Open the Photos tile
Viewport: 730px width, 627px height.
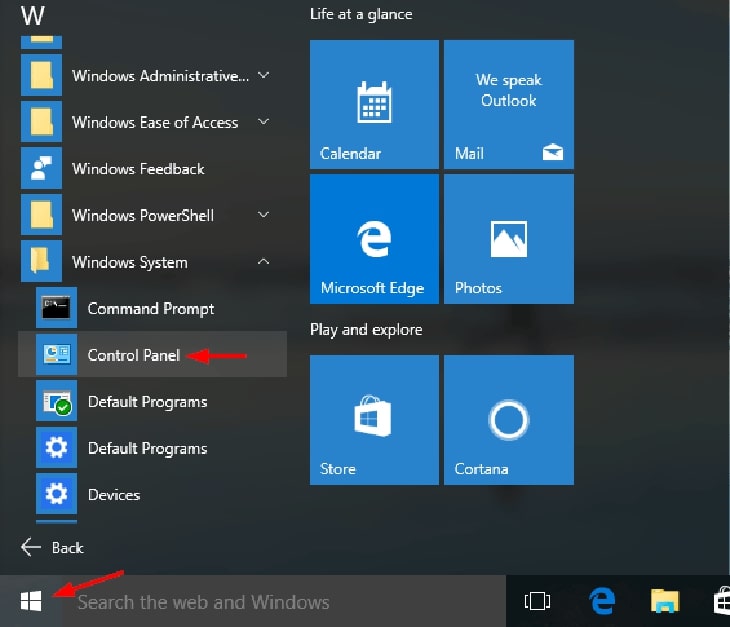click(x=508, y=238)
